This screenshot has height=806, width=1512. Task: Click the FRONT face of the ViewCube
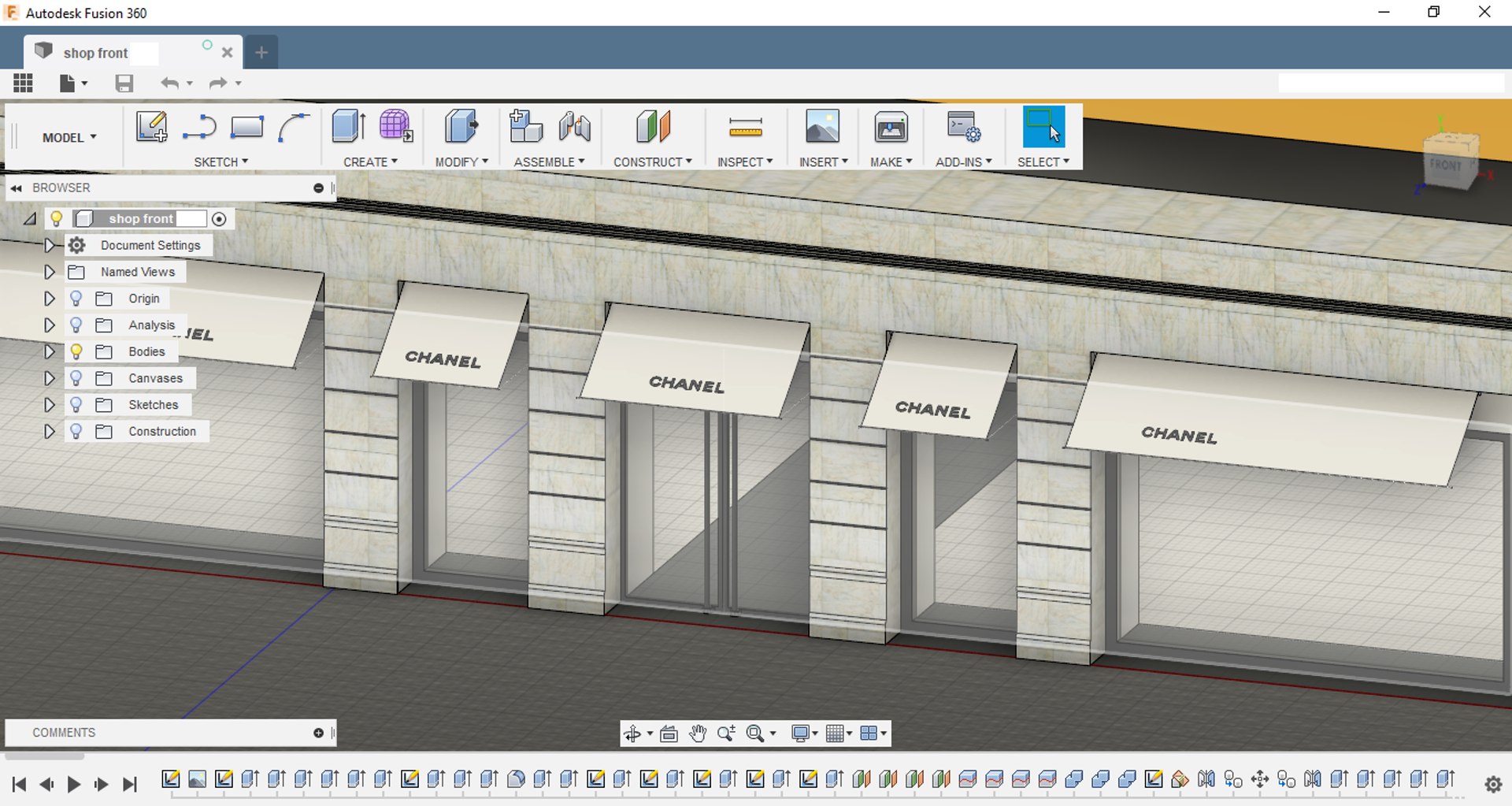tap(1446, 165)
